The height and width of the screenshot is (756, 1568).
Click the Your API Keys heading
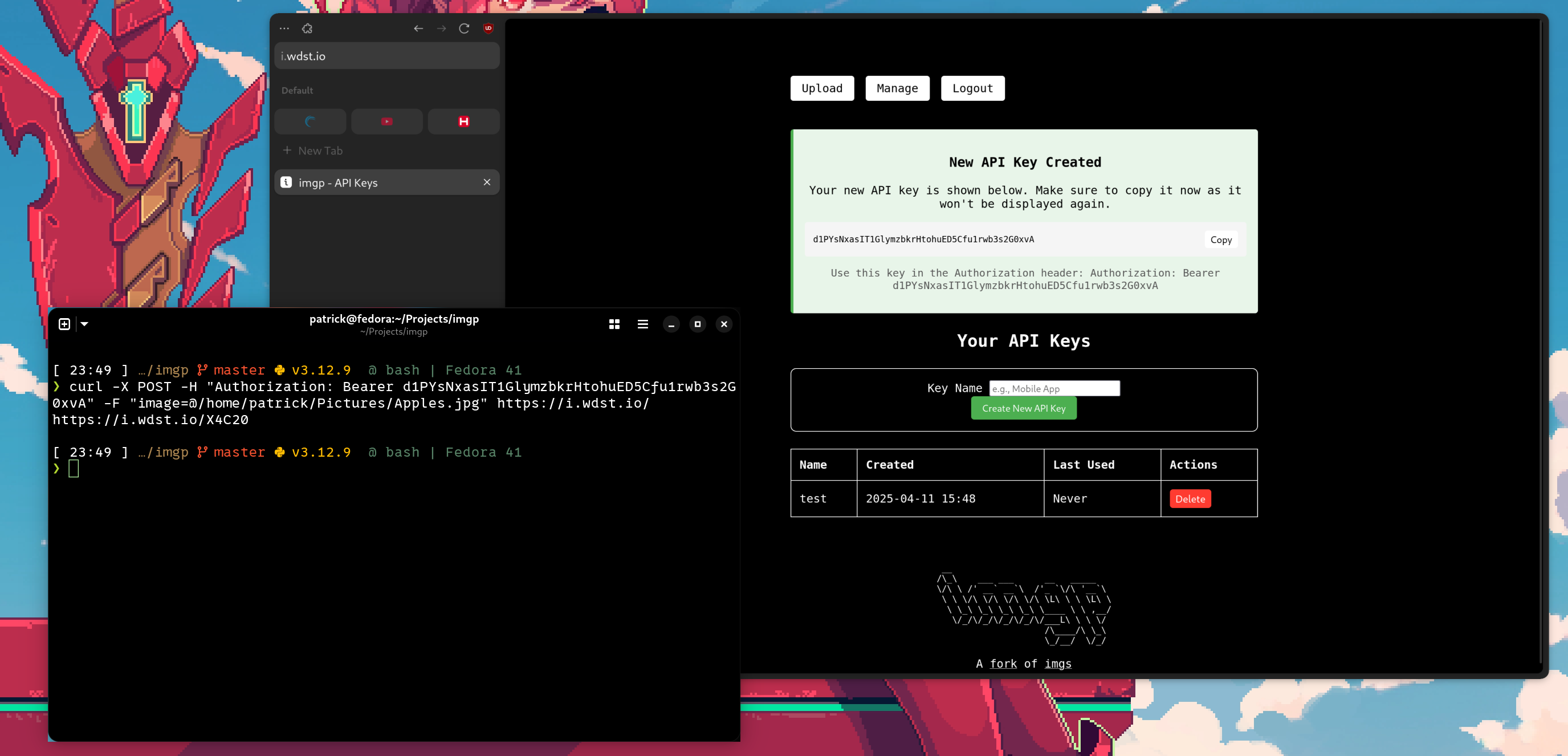tap(1024, 342)
